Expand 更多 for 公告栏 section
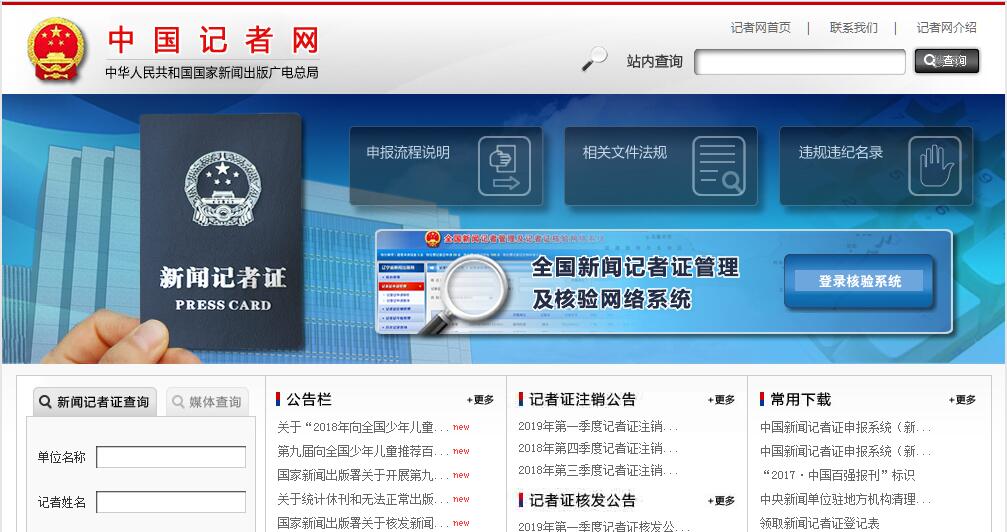The image size is (1007, 532). (x=480, y=400)
